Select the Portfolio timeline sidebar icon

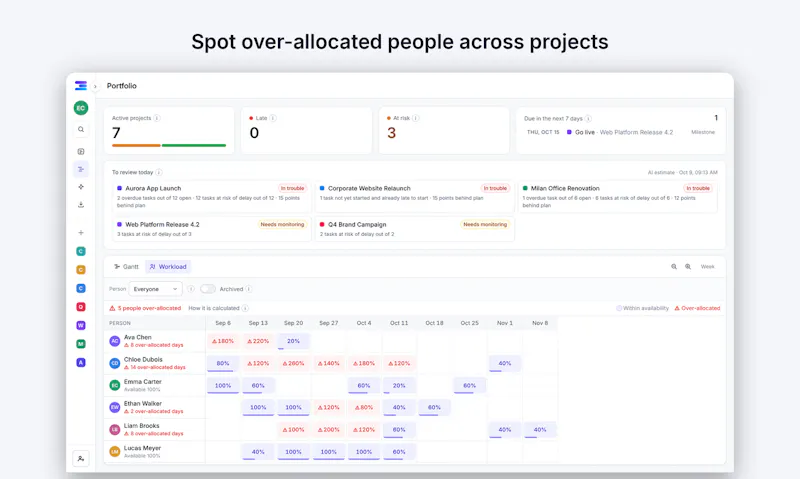(81, 169)
